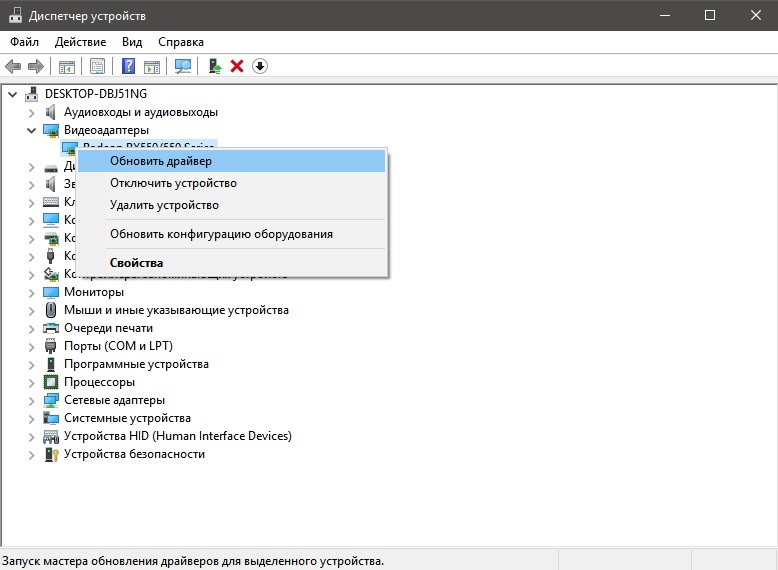This screenshot has height=570, width=778.
Task: Select the Мониторы category label
Action: tap(94, 292)
